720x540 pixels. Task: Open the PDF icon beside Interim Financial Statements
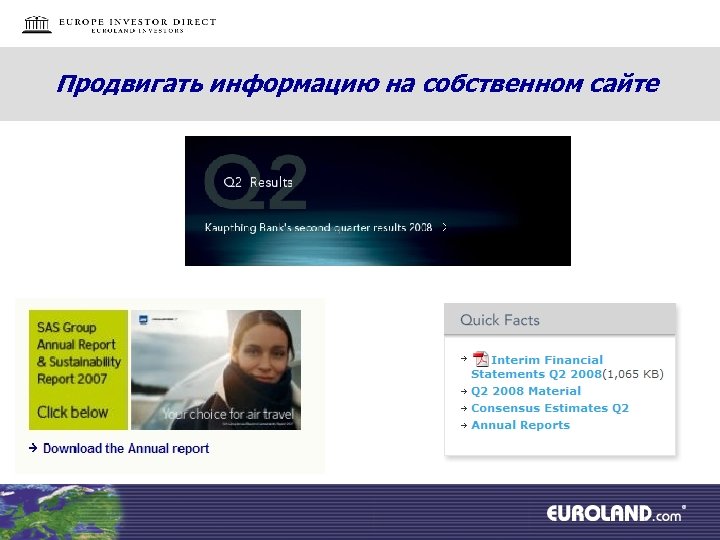(480, 359)
